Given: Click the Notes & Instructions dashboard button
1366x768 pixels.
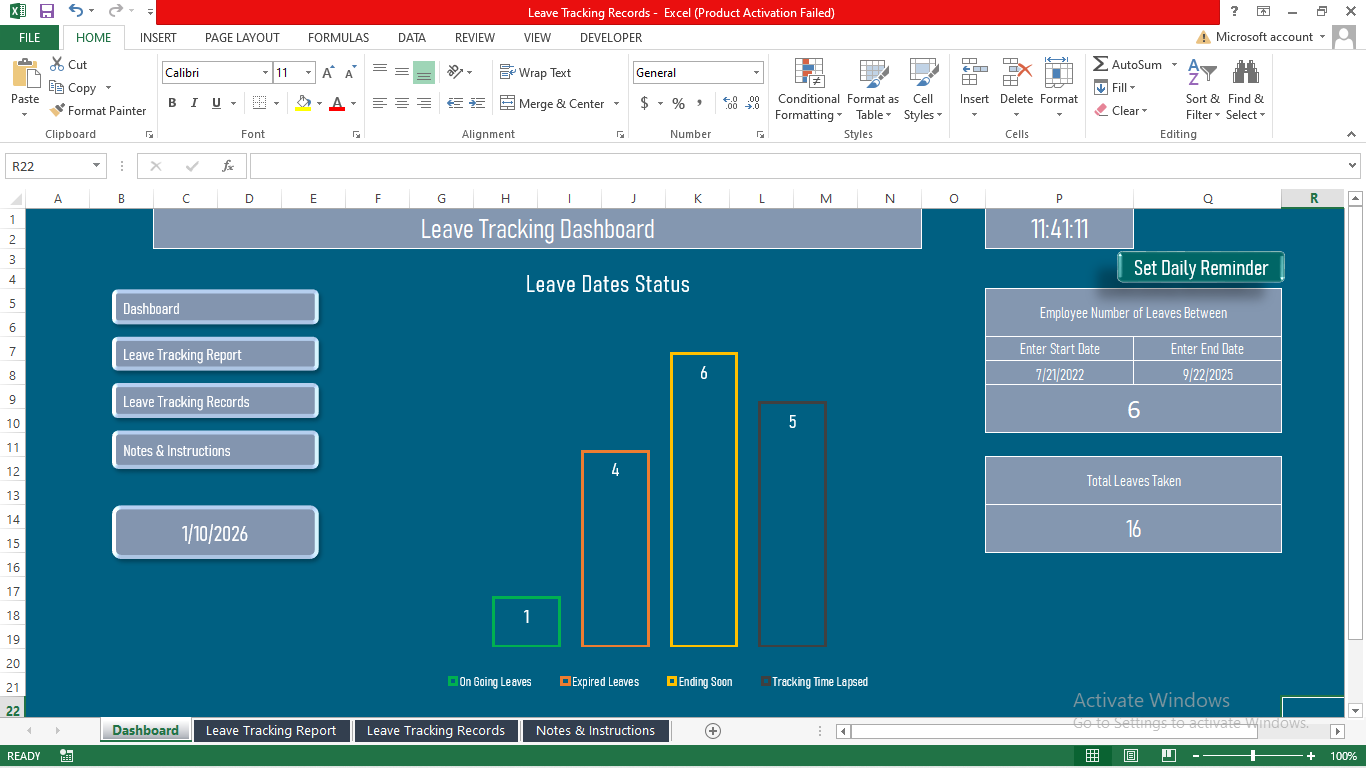Looking at the screenshot, I should point(215,450).
